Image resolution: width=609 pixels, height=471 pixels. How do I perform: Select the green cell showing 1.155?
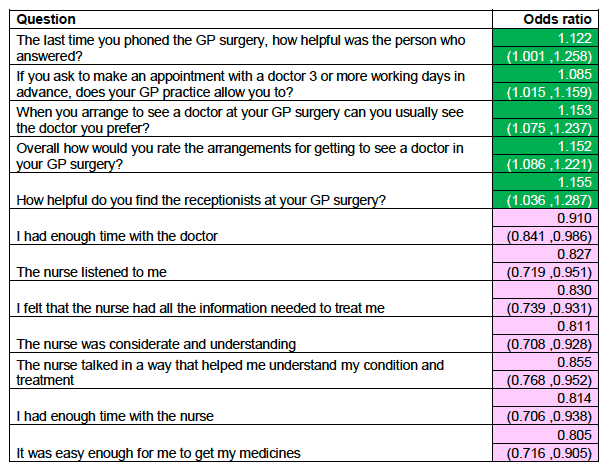[545, 182]
